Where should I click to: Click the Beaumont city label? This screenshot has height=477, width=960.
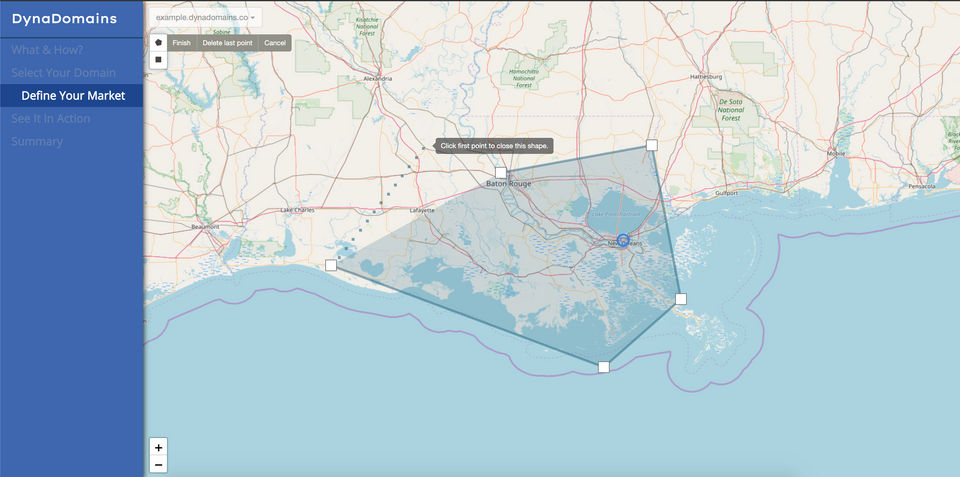pyautogui.click(x=205, y=227)
